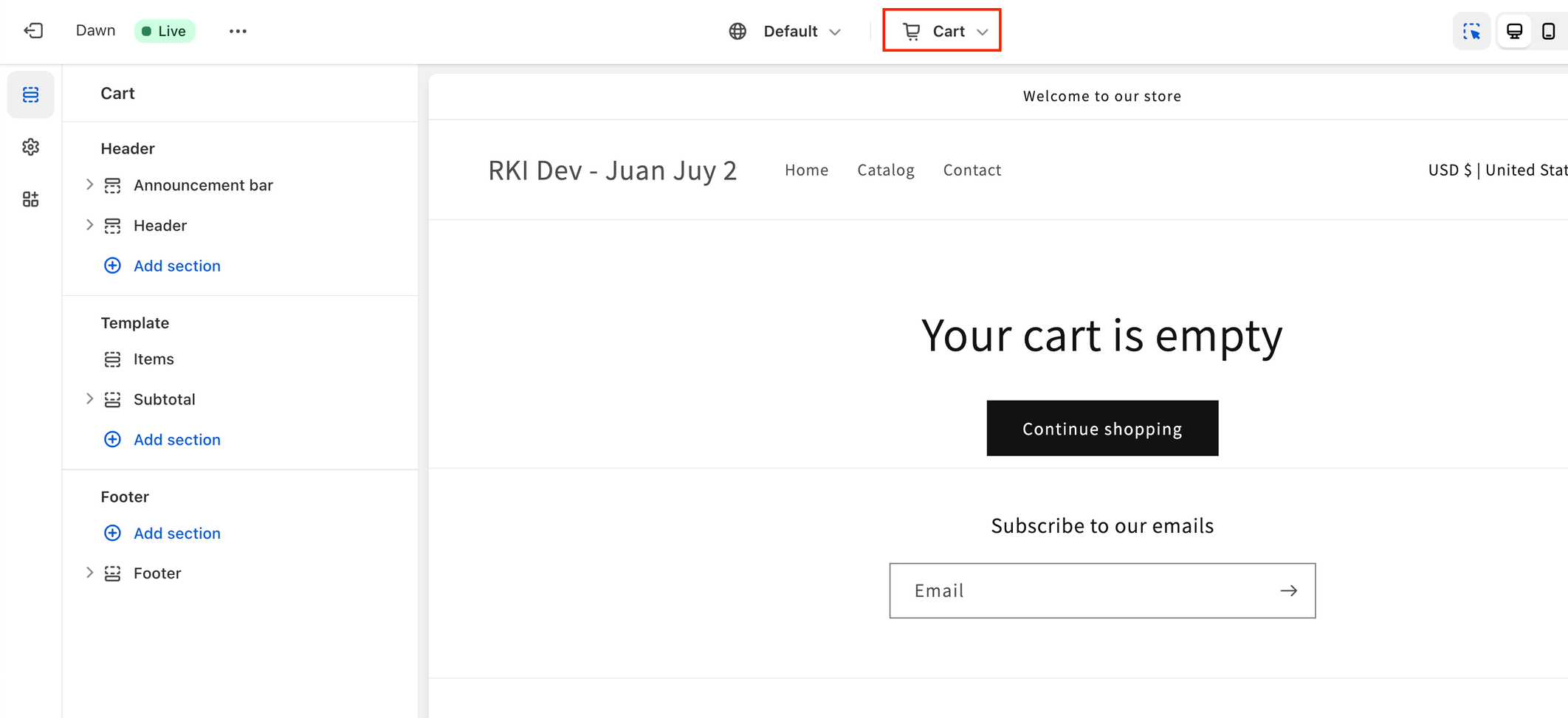Open the Cart template dropdown
This screenshot has width=1568, height=718.
pyautogui.click(x=942, y=31)
